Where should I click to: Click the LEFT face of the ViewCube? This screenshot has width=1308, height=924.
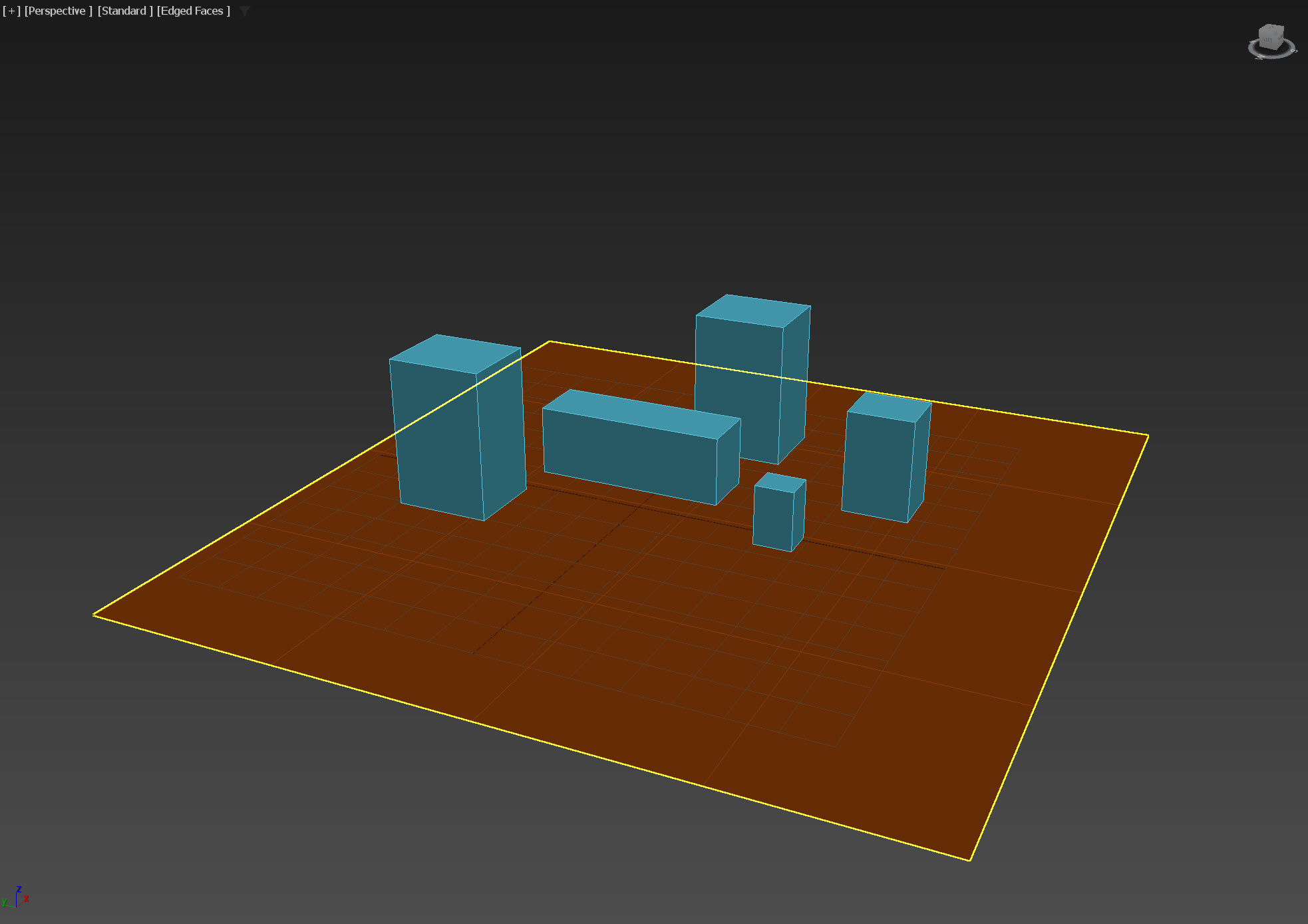1269,40
